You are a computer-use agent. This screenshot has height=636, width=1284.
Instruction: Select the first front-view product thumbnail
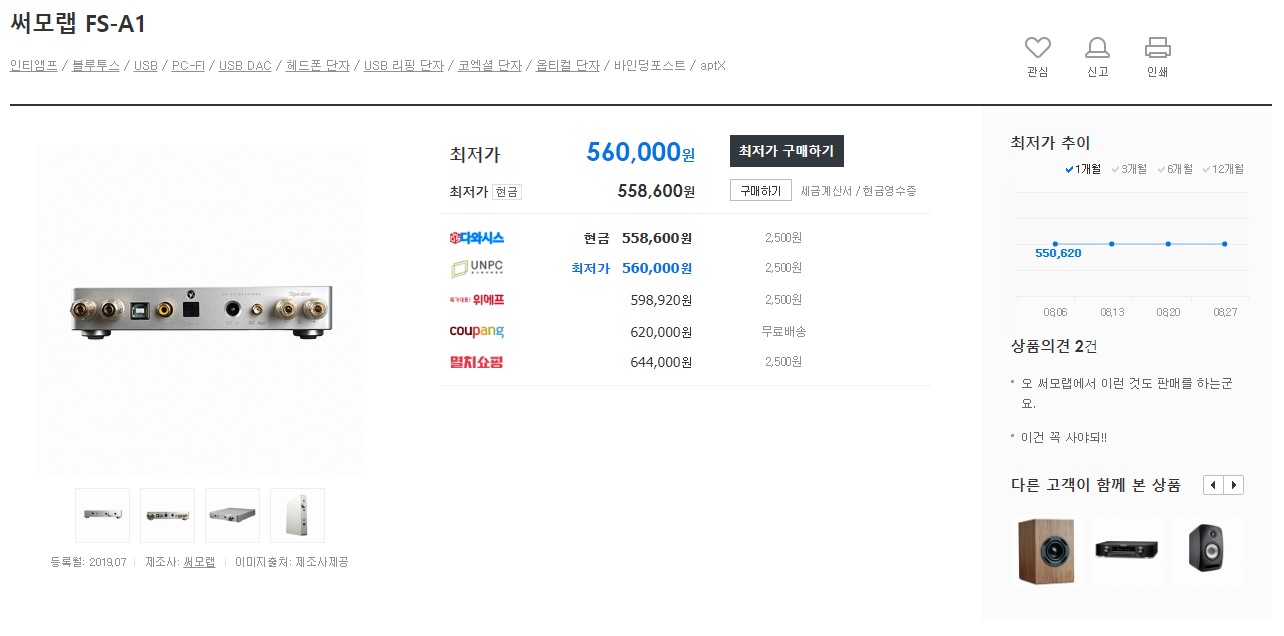103,515
